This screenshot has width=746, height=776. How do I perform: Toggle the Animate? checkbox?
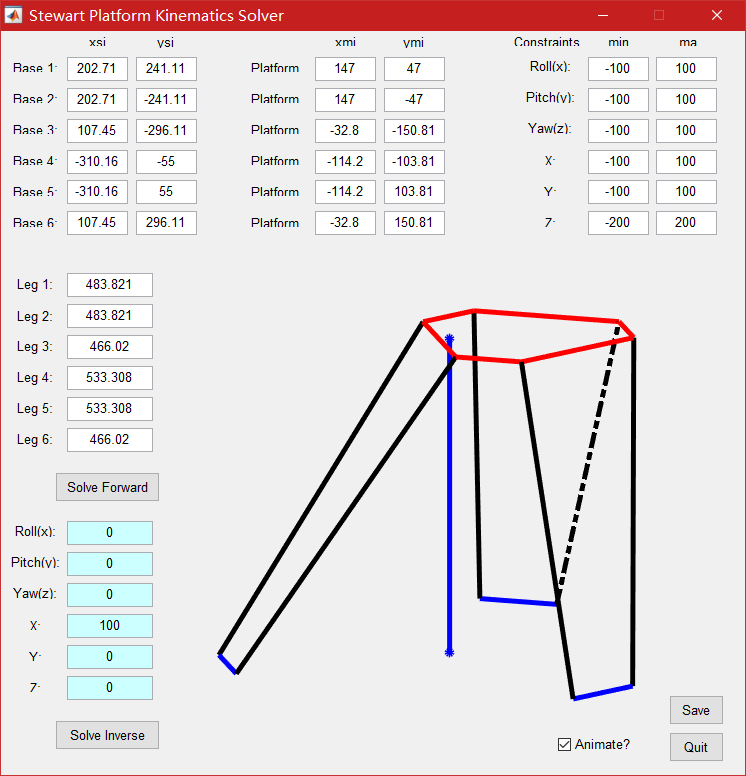coord(565,744)
